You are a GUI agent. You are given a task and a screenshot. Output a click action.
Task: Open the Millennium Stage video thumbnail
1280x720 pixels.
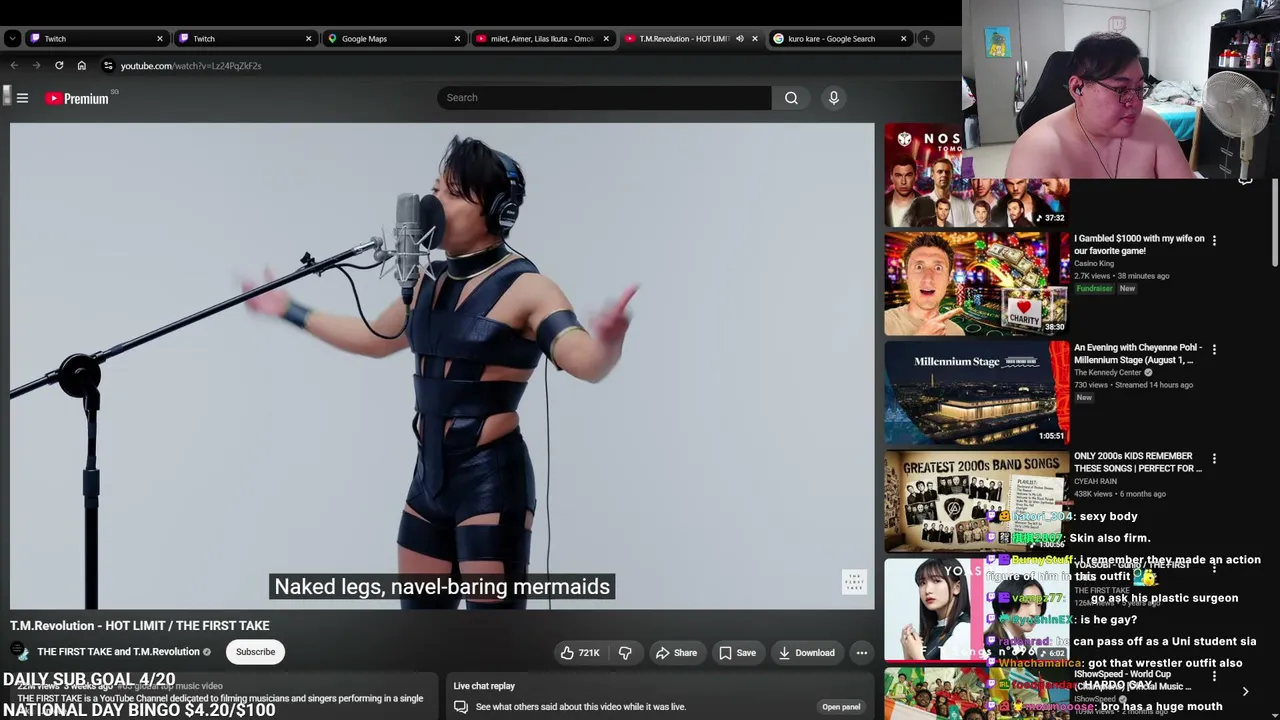pyautogui.click(x=977, y=393)
